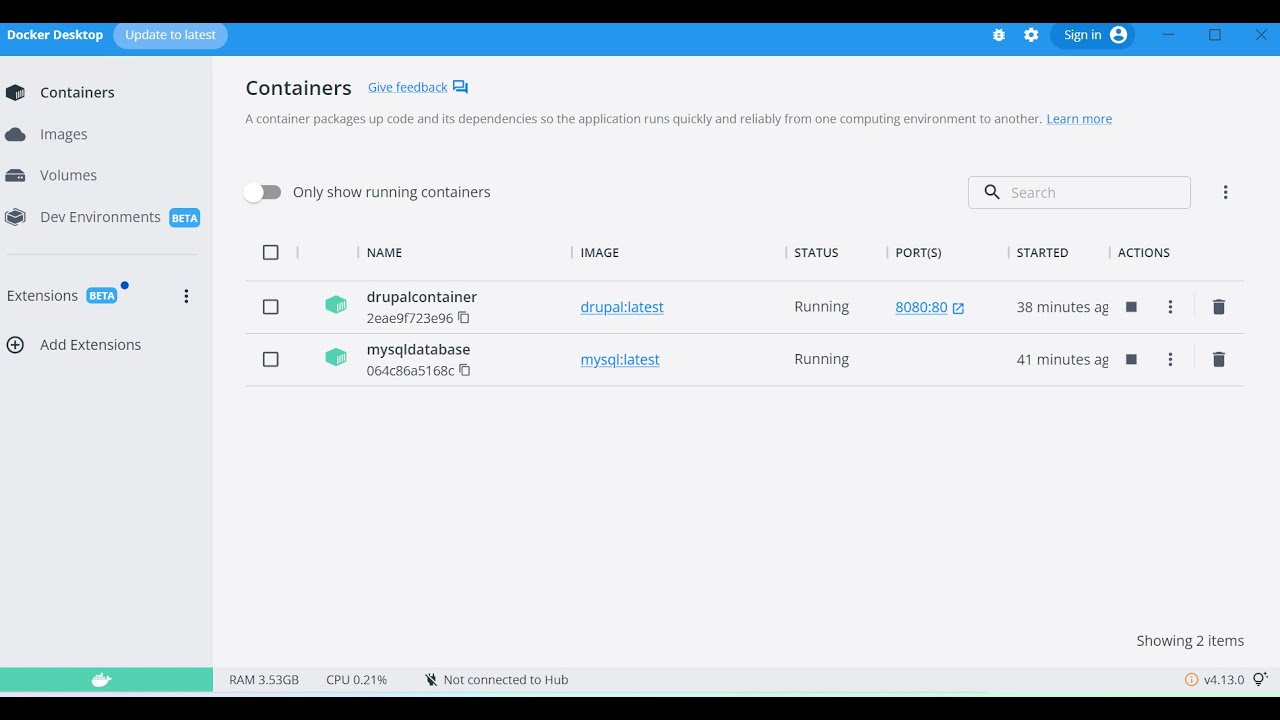Viewport: 1280px width, 720px height.
Task: Delete the drupalcontainer container
Action: pos(1218,307)
